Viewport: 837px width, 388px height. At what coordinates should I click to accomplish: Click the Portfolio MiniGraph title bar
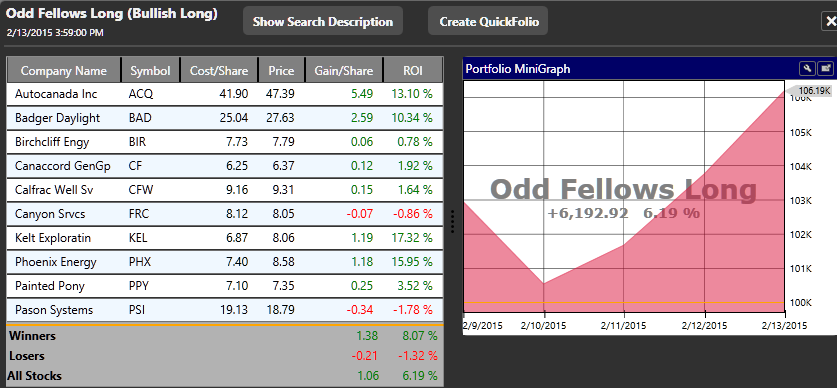630,69
